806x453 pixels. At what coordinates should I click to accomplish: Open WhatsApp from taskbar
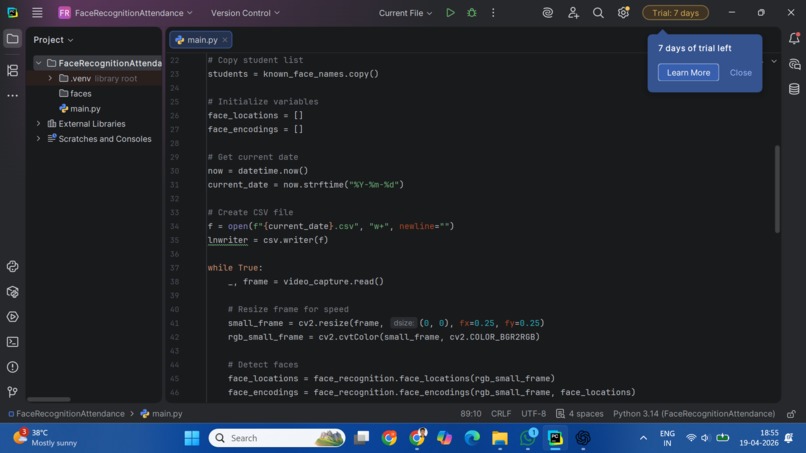click(527, 438)
